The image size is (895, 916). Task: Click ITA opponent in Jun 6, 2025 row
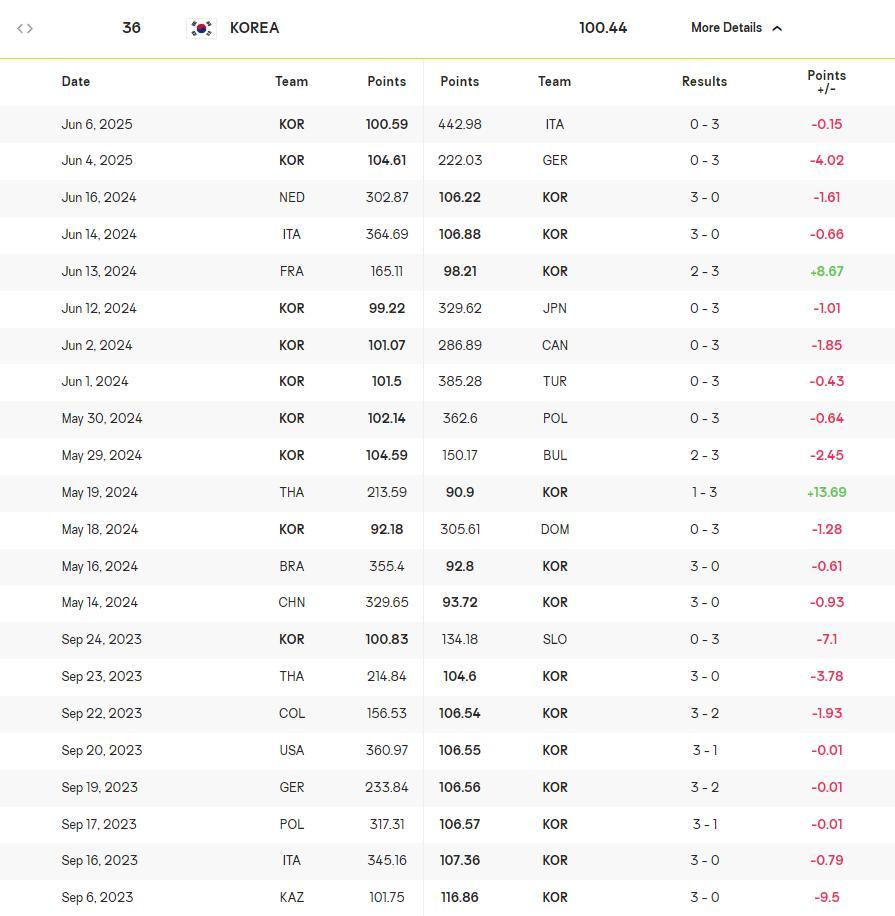click(554, 124)
